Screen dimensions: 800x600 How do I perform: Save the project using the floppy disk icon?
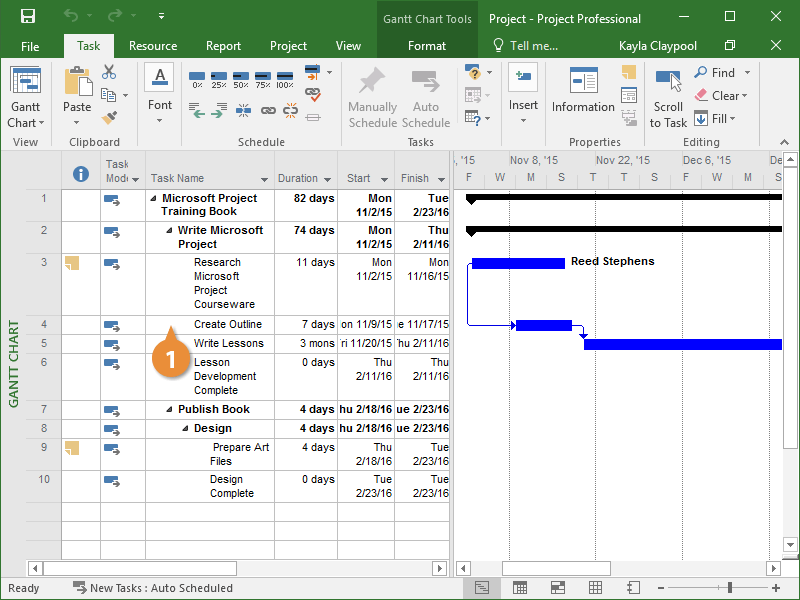pyautogui.click(x=28, y=17)
